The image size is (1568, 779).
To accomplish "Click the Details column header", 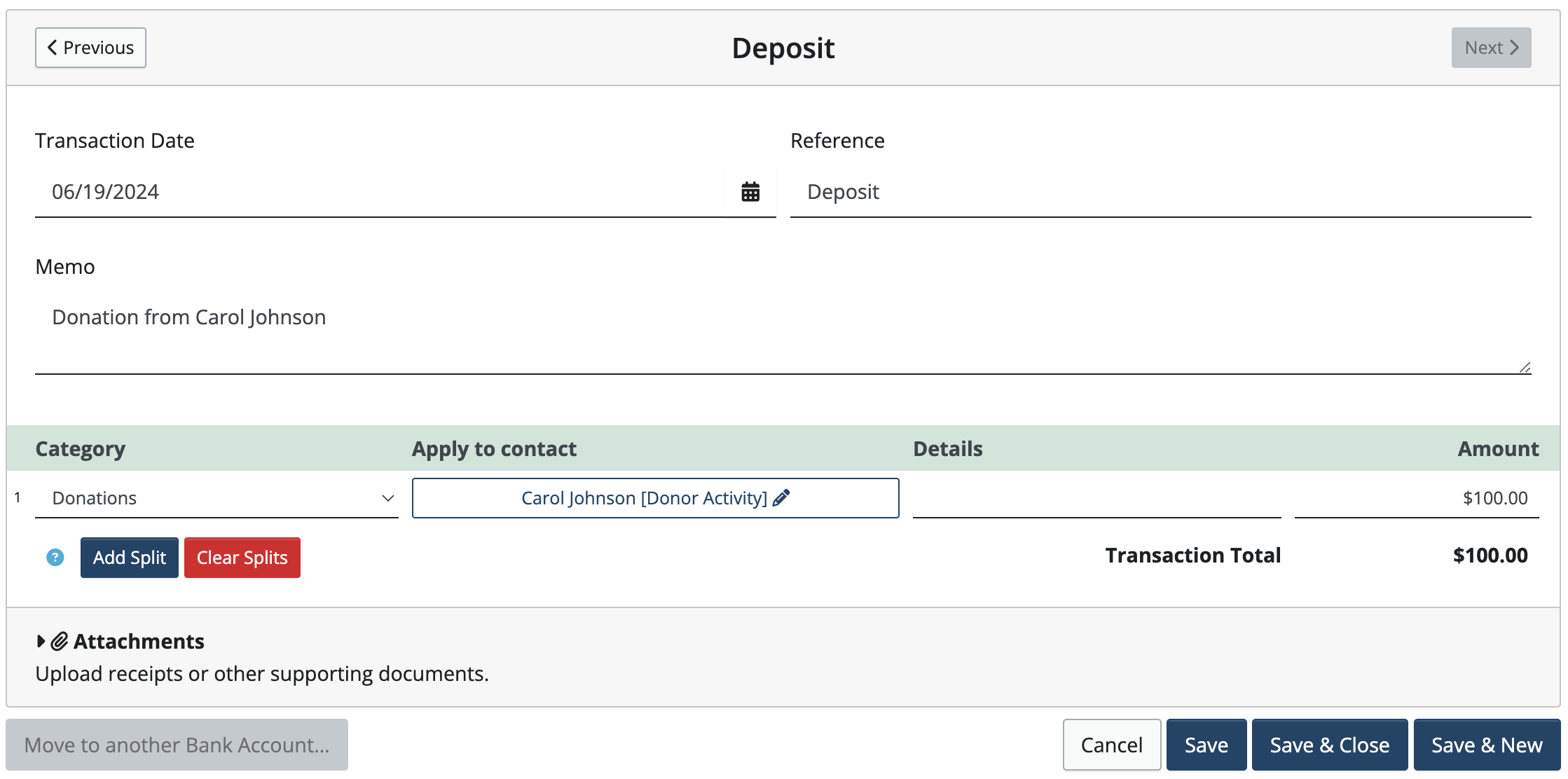I will point(947,449).
